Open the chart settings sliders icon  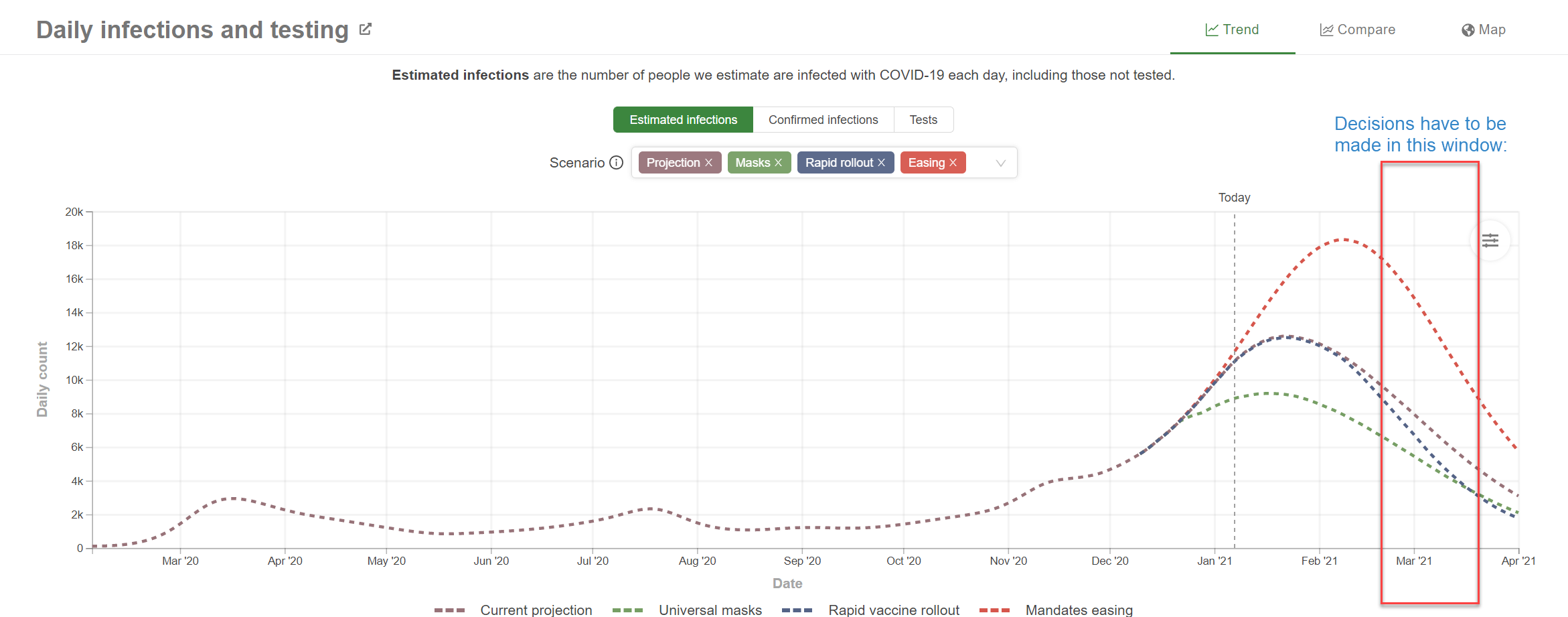coord(1490,241)
